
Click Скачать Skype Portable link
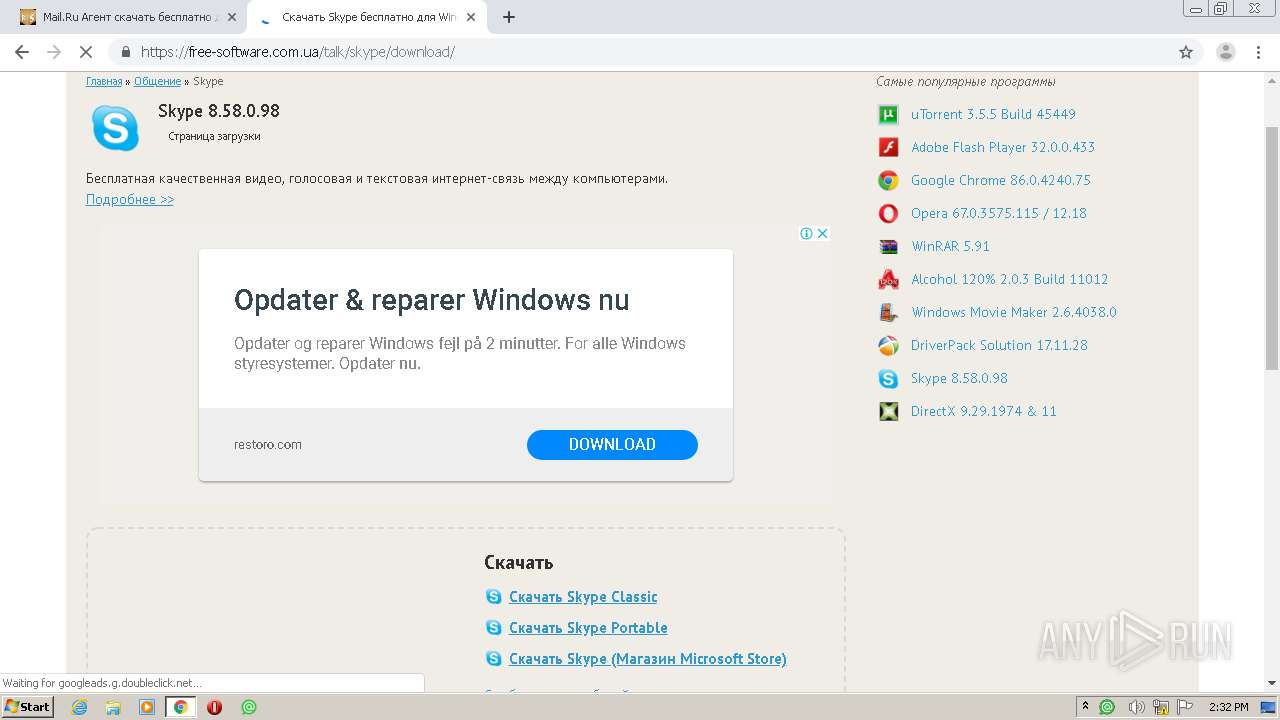point(588,628)
